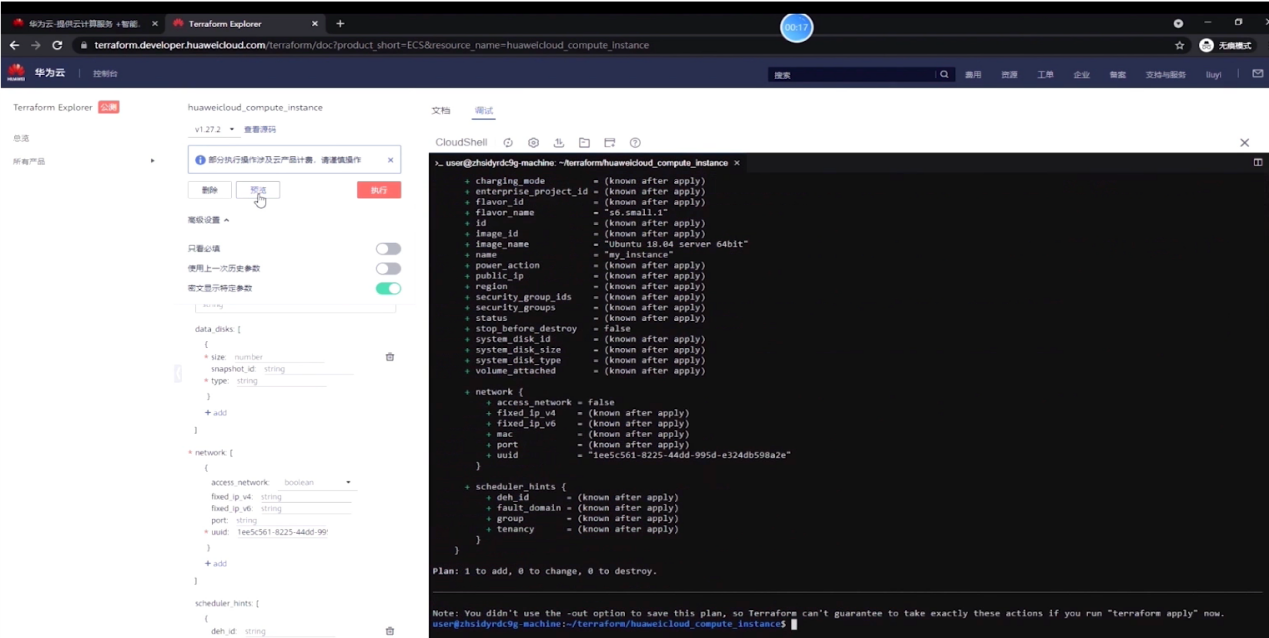Open 企业 menu in top bar
Screen dimensions: 1269x638
[1081, 75]
